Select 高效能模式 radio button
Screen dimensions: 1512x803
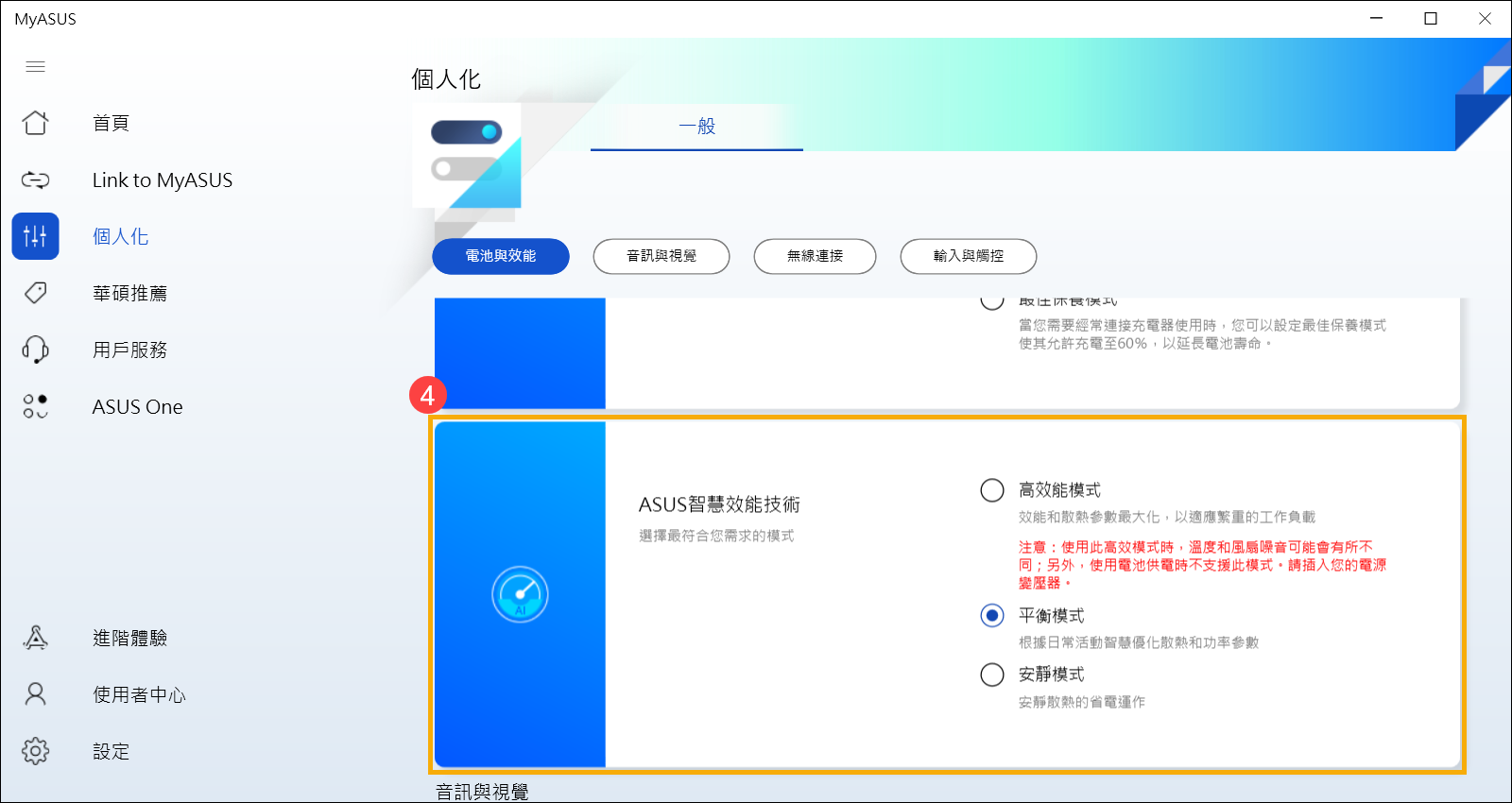coord(992,490)
